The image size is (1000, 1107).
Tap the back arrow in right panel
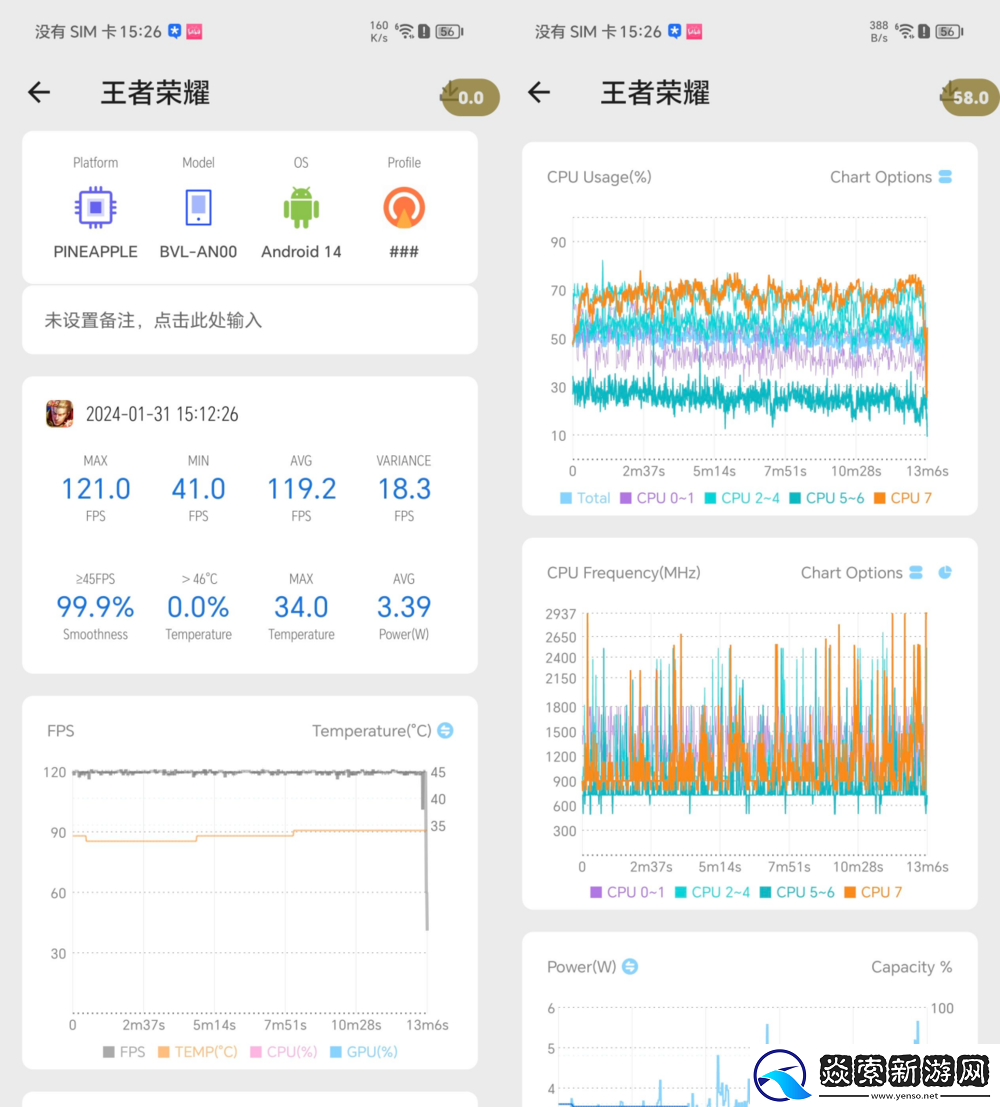[x=539, y=93]
